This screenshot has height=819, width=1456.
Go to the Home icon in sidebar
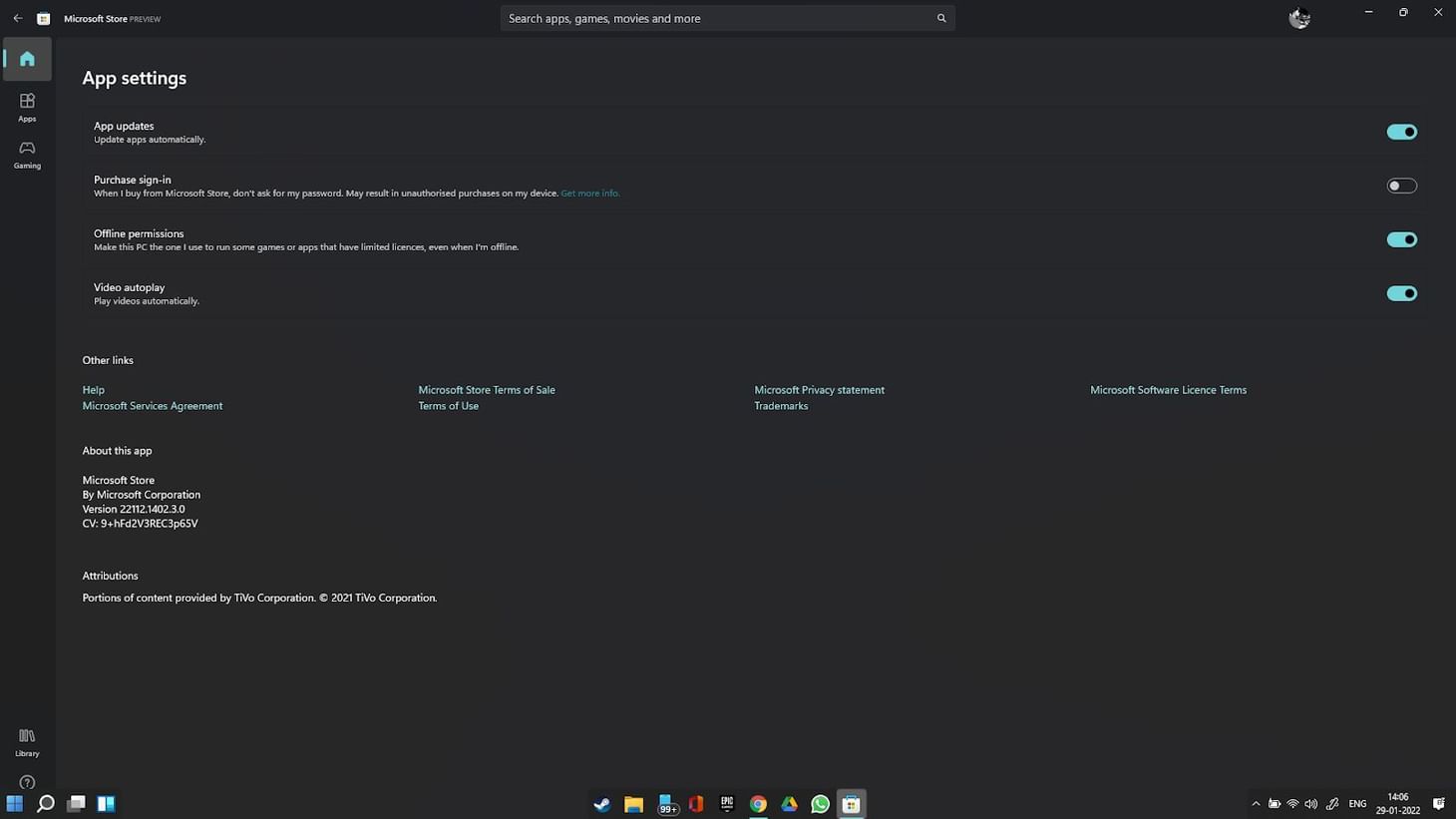tap(27, 59)
